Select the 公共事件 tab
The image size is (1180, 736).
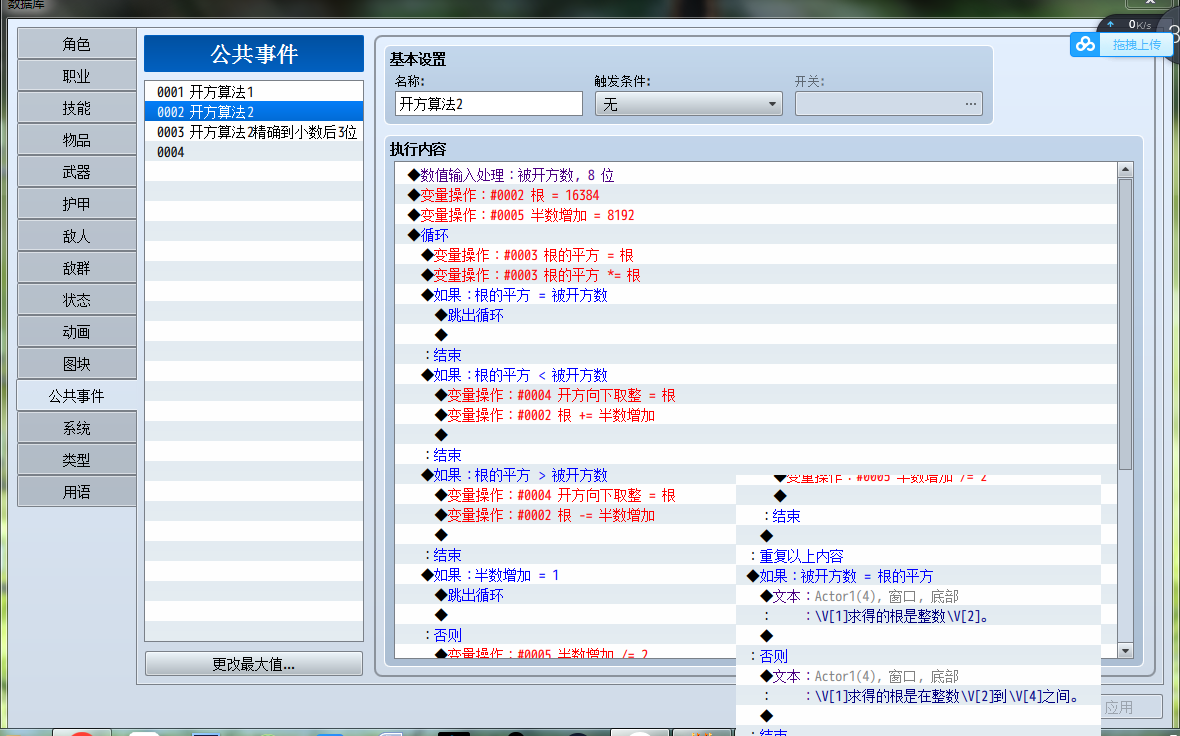point(77,396)
